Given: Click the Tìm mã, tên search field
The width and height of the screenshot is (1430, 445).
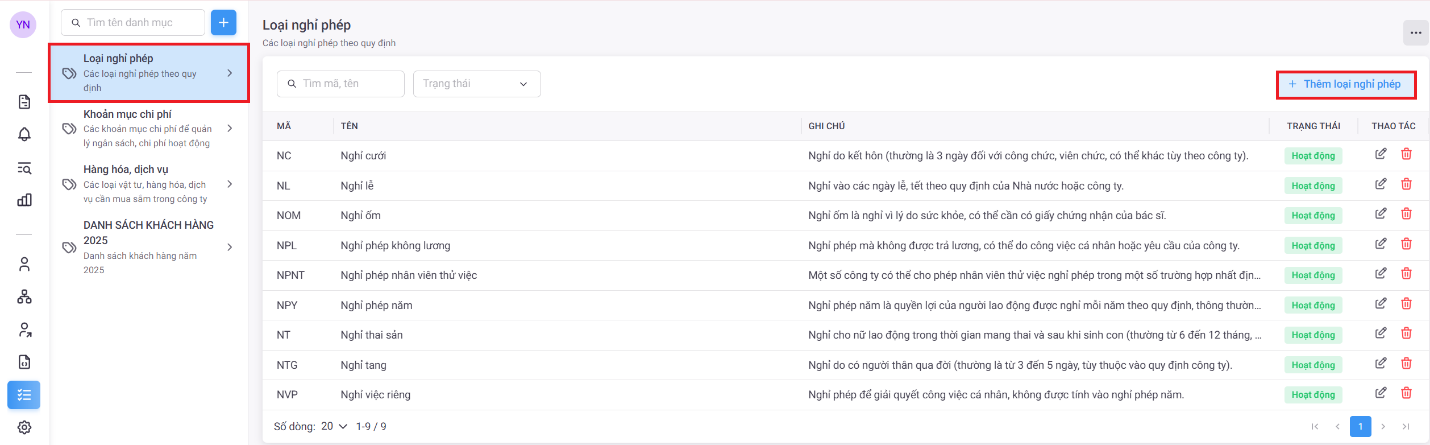Looking at the screenshot, I should (341, 84).
